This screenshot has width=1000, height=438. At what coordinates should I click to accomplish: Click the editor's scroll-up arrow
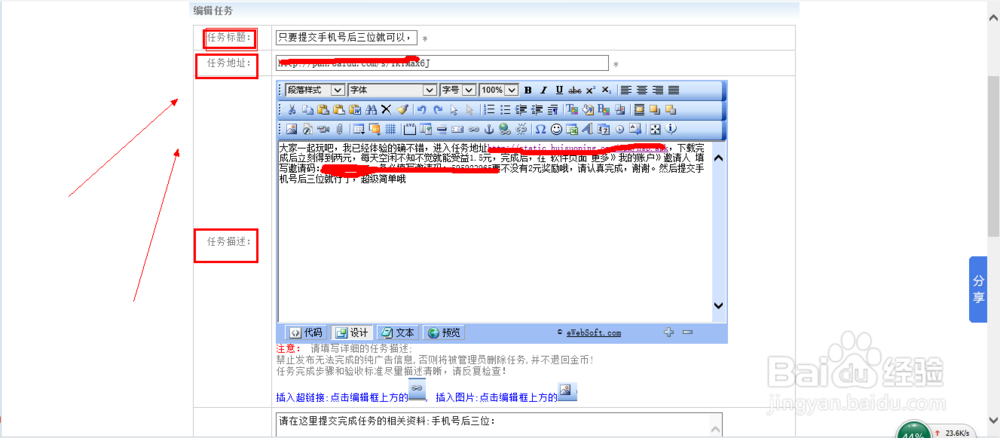tap(718, 157)
